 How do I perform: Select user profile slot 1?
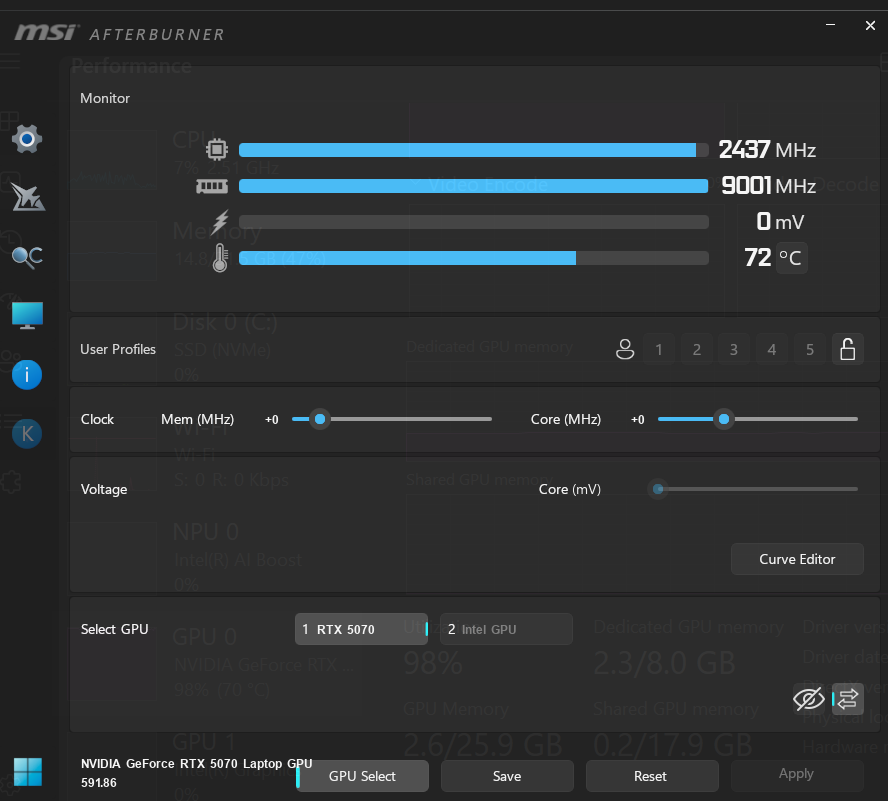pyautogui.click(x=659, y=350)
